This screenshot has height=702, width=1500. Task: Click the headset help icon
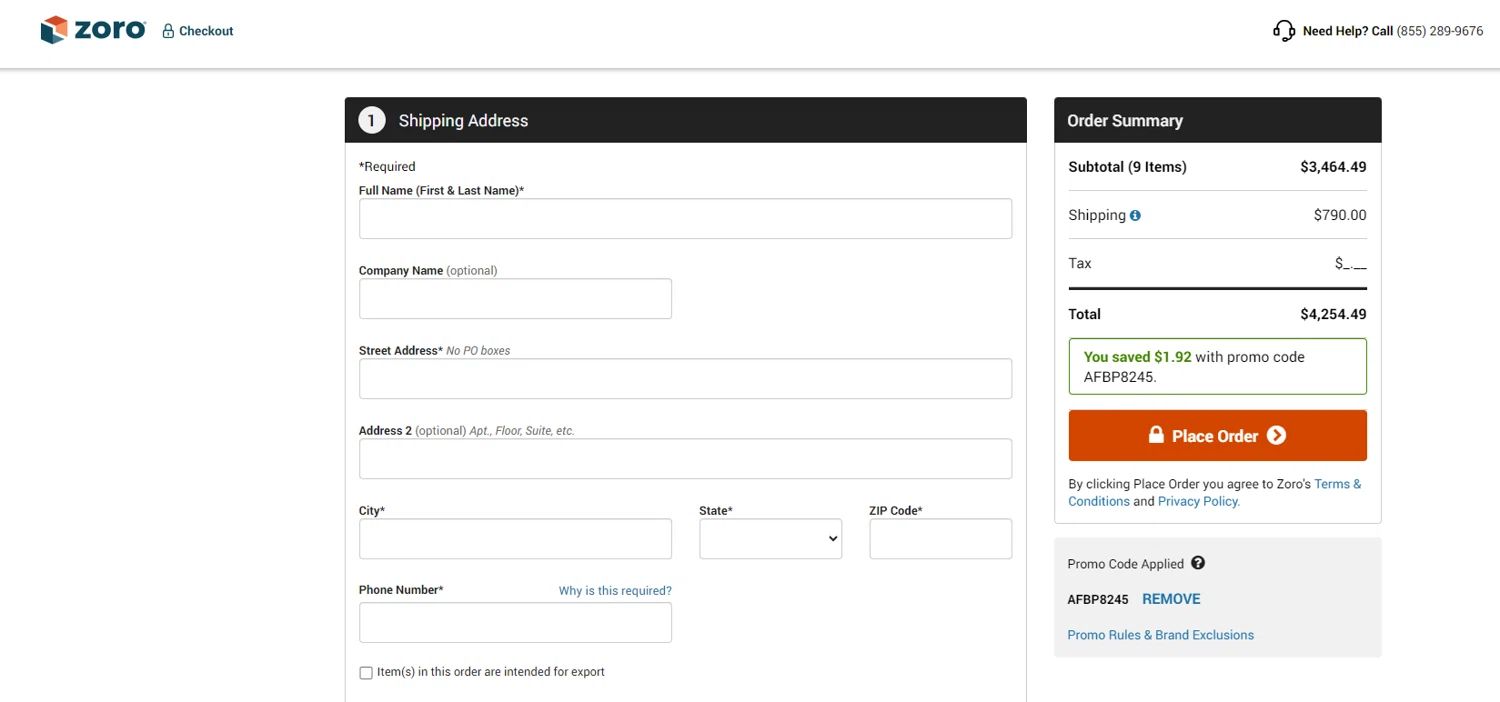point(1284,31)
